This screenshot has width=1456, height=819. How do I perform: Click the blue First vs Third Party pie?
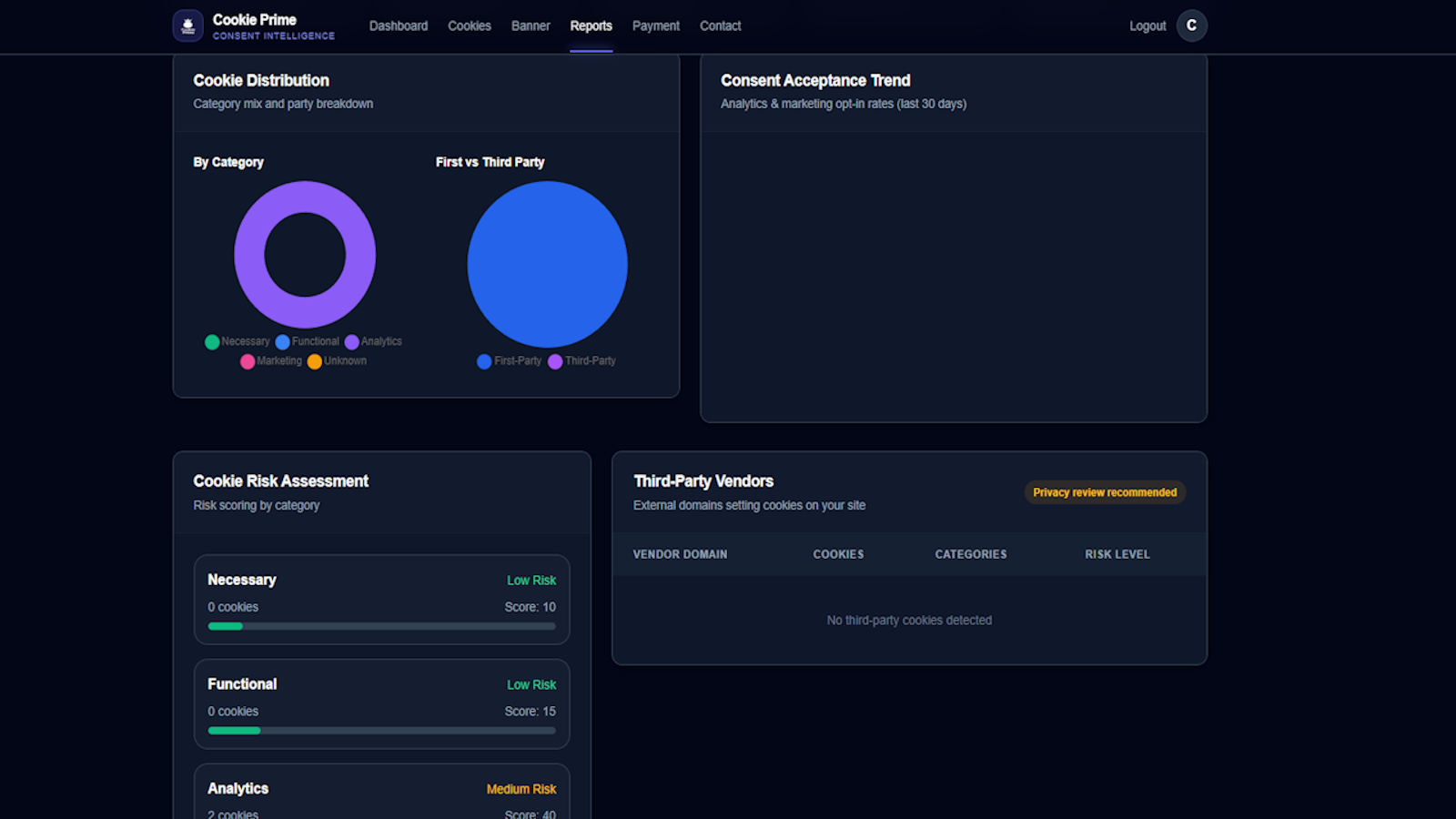click(x=547, y=264)
